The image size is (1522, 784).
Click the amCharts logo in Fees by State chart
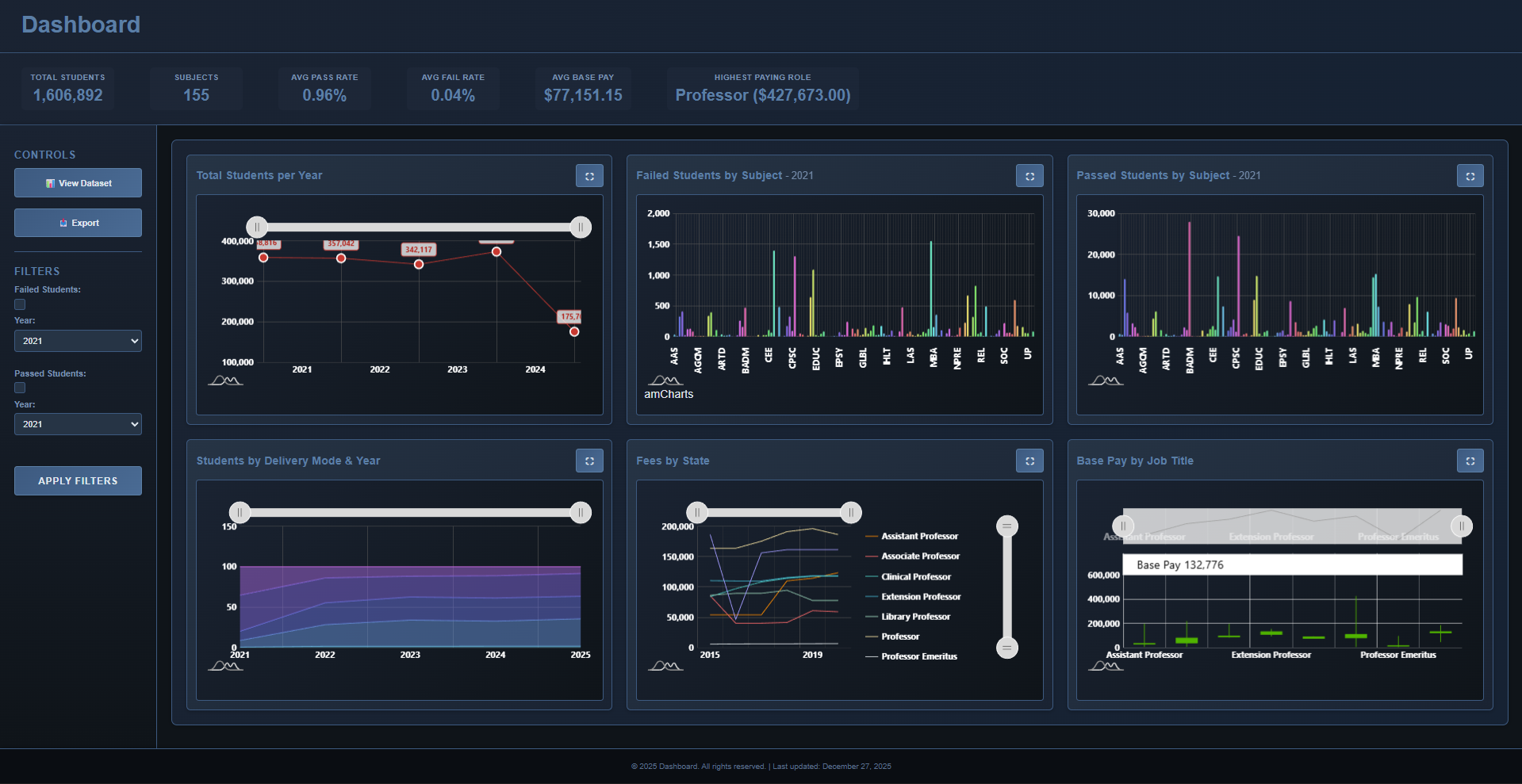click(x=665, y=666)
